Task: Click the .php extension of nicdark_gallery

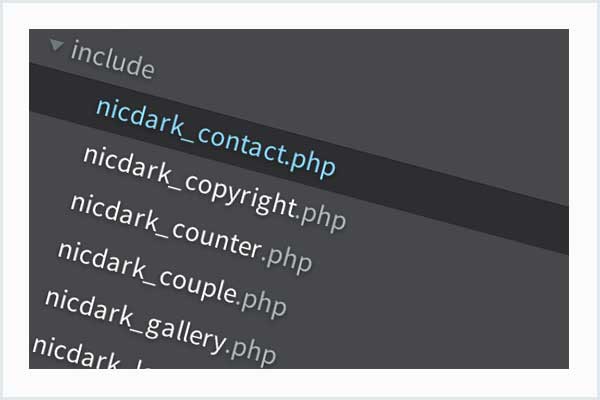Action: coord(251,349)
